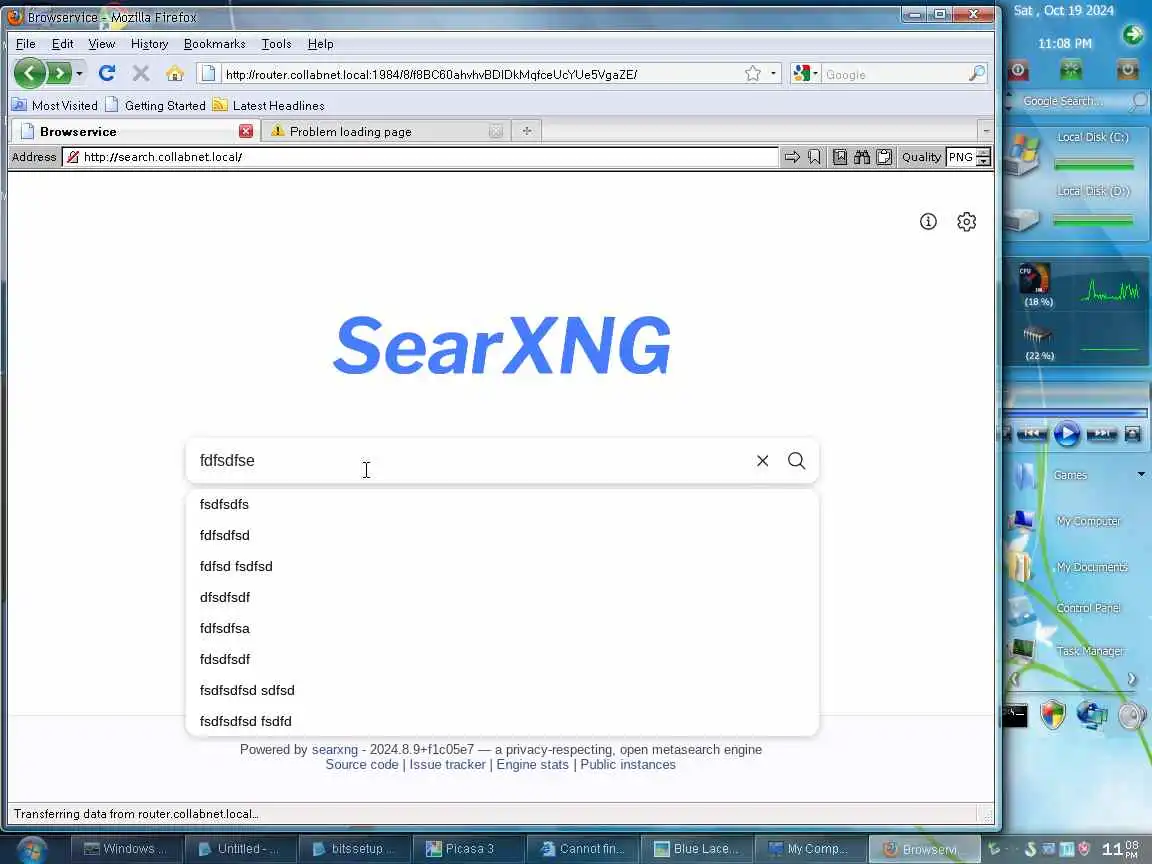Play media with sidebar play button
Screen dimensions: 1152x864
[x=1067, y=433]
